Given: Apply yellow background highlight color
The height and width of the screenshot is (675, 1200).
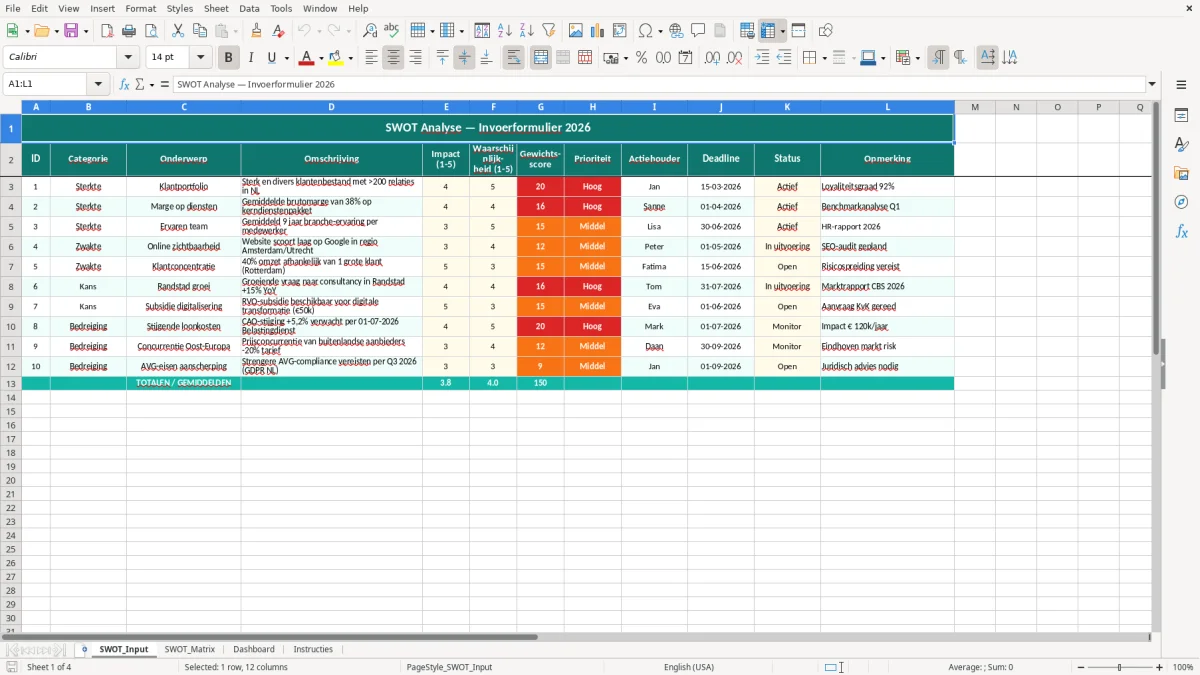Looking at the screenshot, I should tap(336, 58).
